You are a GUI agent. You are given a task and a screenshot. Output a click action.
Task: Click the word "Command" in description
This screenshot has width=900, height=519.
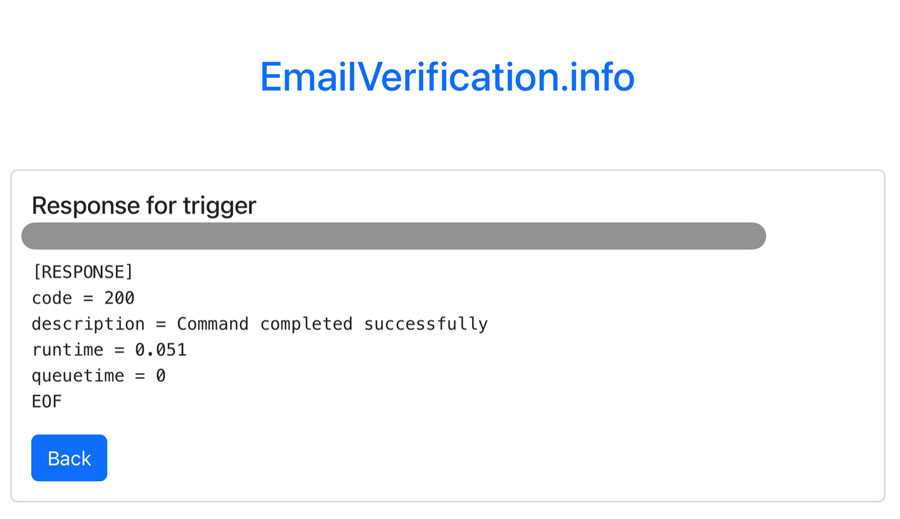tap(213, 324)
